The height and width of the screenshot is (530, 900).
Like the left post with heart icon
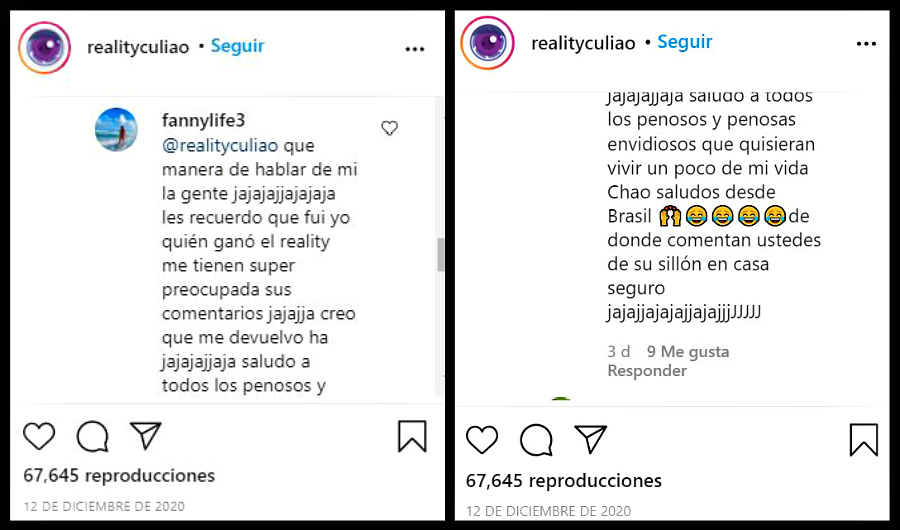39,436
